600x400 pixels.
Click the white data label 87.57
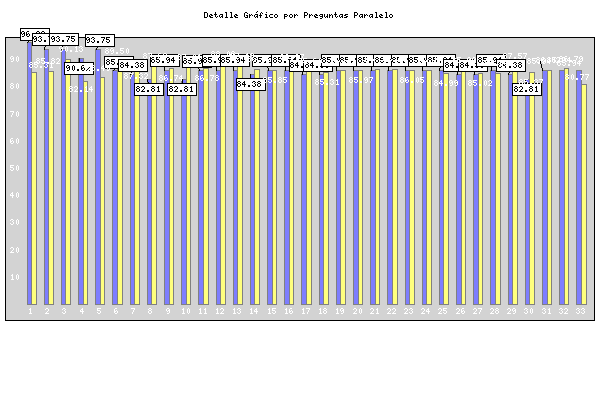(x=515, y=56)
